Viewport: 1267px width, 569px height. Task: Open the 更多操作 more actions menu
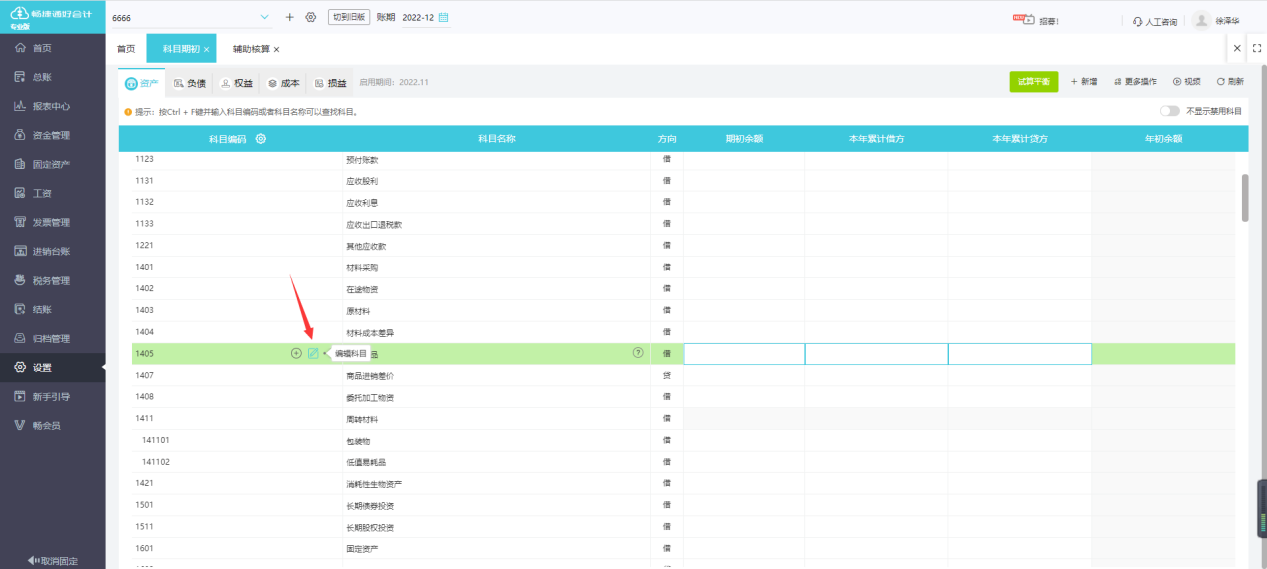pos(1135,82)
